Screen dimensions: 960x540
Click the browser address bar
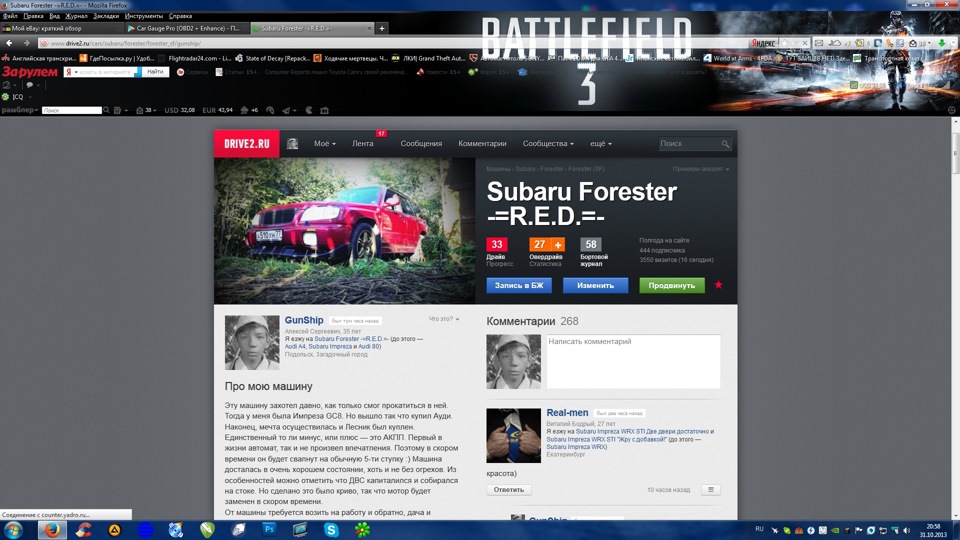pos(392,43)
